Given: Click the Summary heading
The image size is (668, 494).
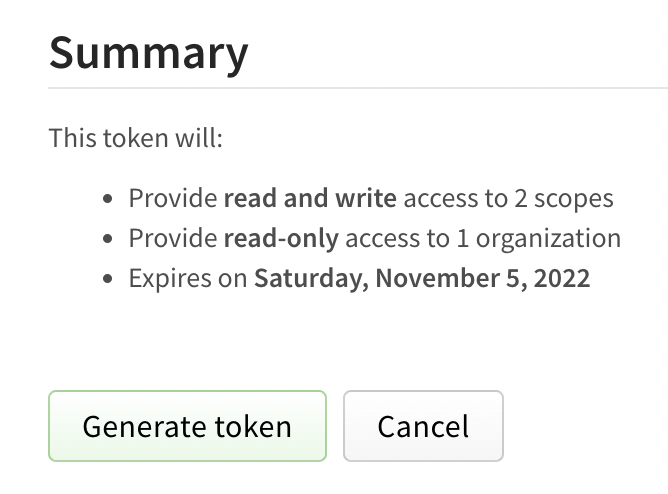Looking at the screenshot, I should 148,51.
